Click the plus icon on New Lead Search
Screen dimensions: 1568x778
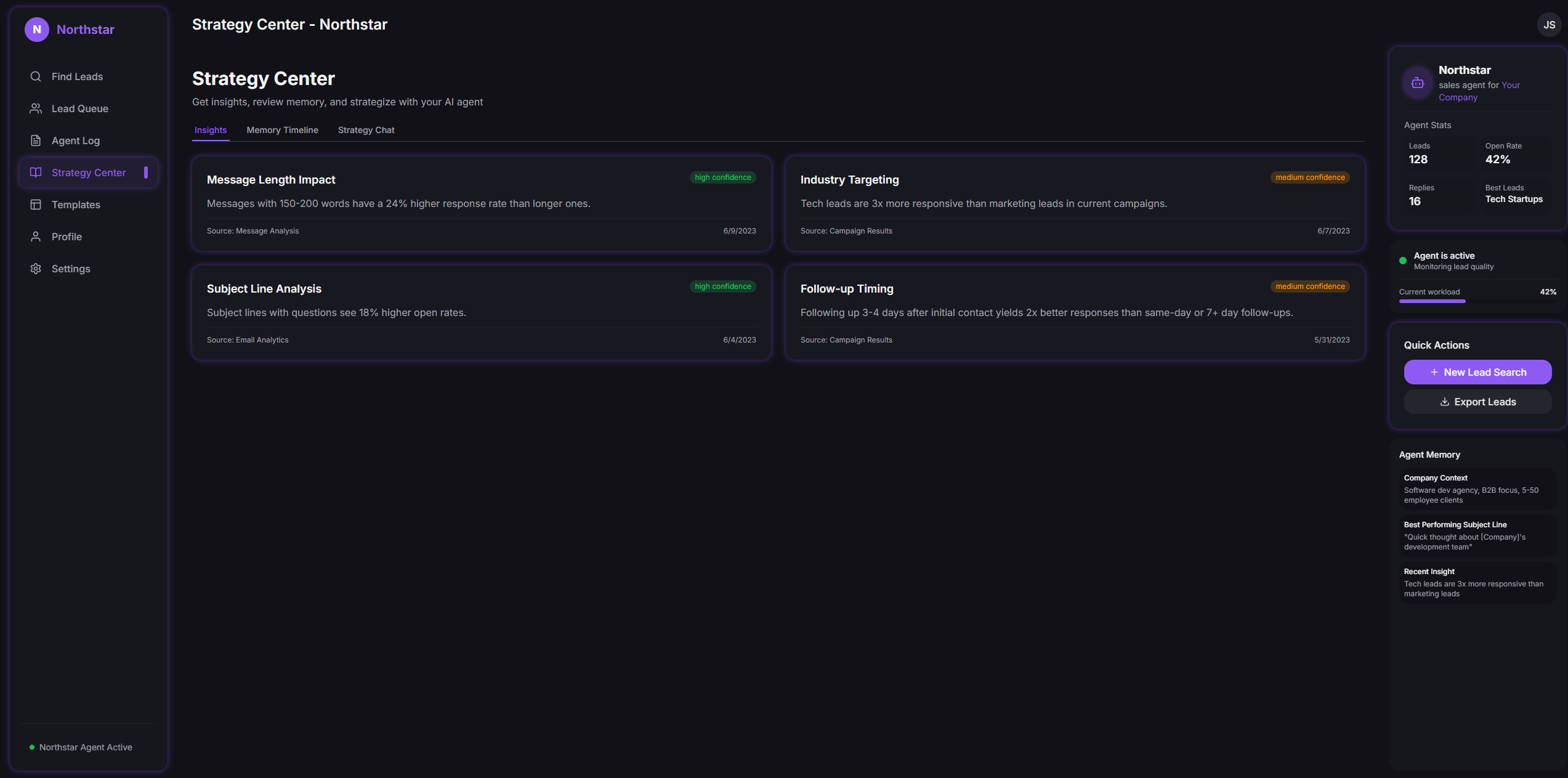click(x=1434, y=372)
